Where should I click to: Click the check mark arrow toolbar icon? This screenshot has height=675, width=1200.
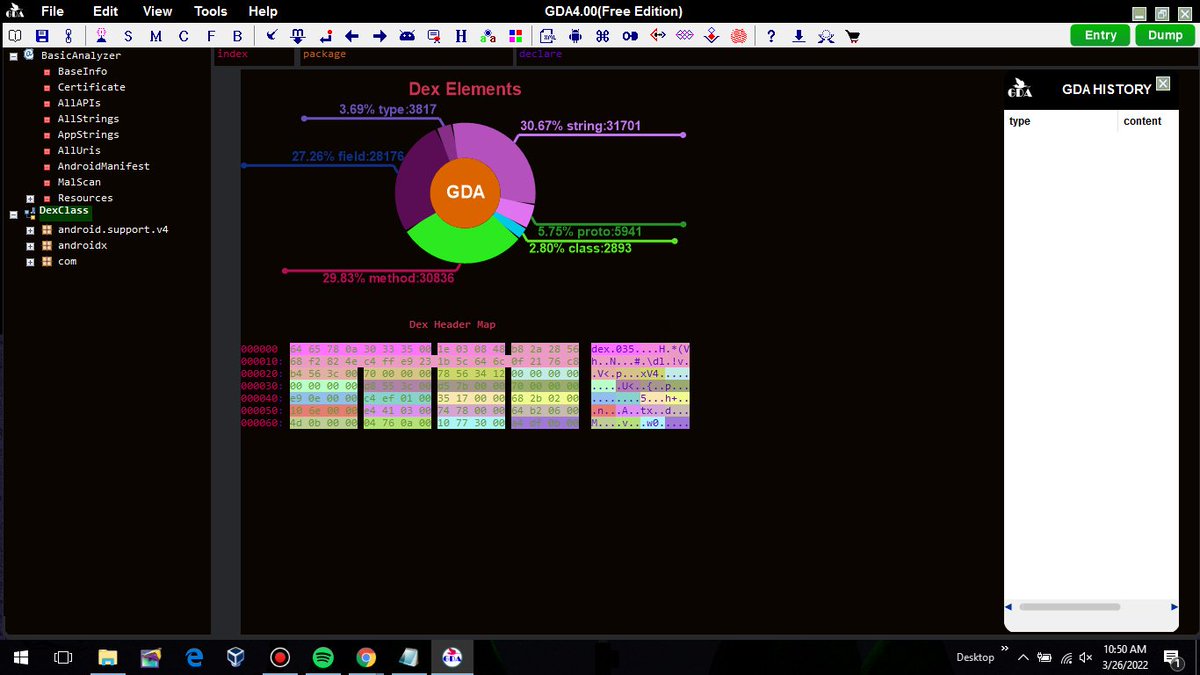coord(271,36)
